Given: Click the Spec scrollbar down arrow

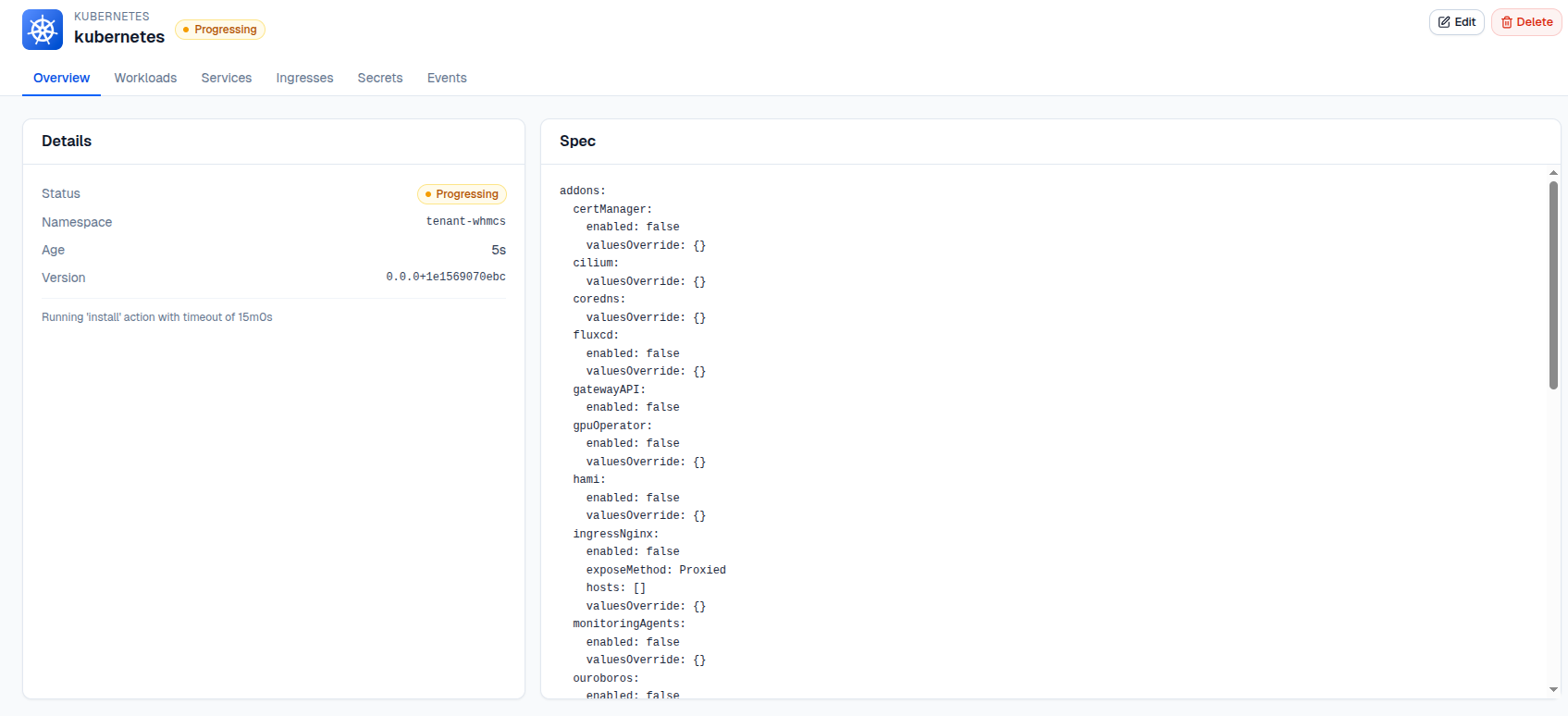Looking at the screenshot, I should coord(1553,689).
